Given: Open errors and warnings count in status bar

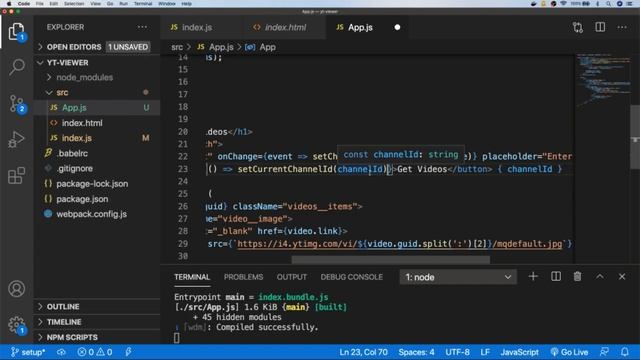Looking at the screenshot, I should pyautogui.click(x=95, y=352).
